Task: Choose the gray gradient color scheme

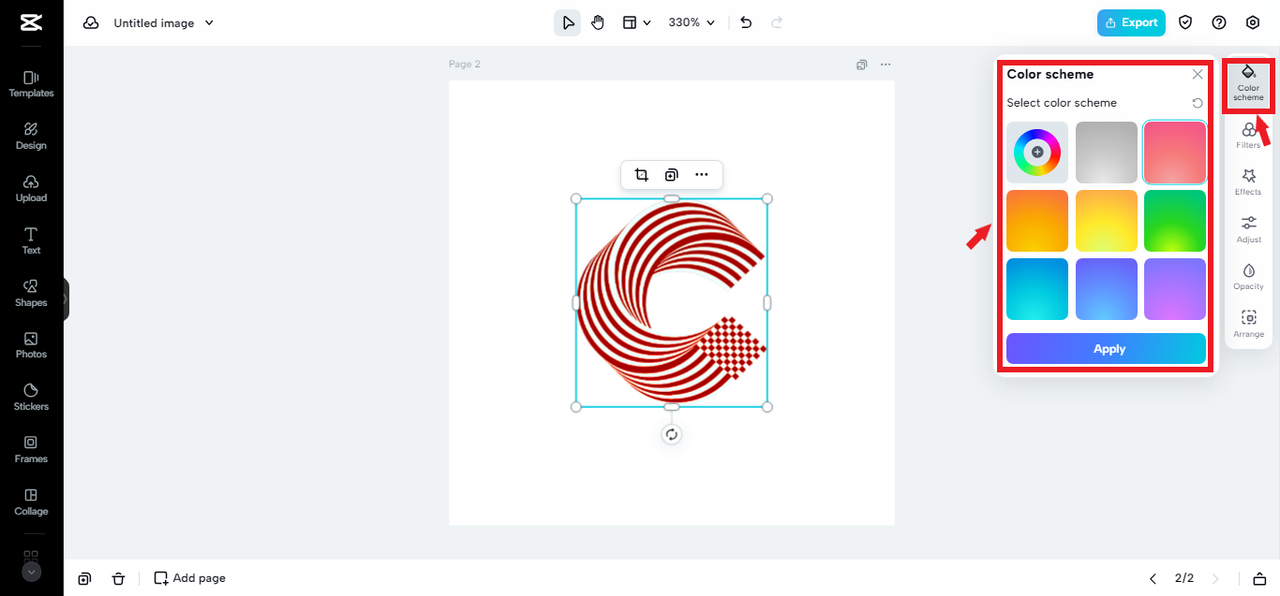Action: point(1106,152)
